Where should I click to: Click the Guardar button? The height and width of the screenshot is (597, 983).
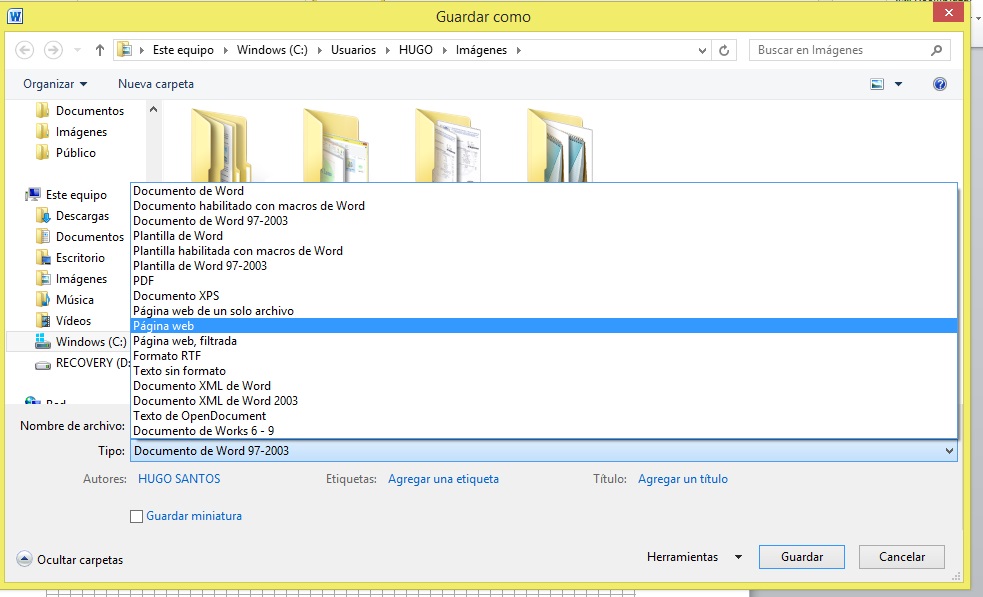pos(801,556)
